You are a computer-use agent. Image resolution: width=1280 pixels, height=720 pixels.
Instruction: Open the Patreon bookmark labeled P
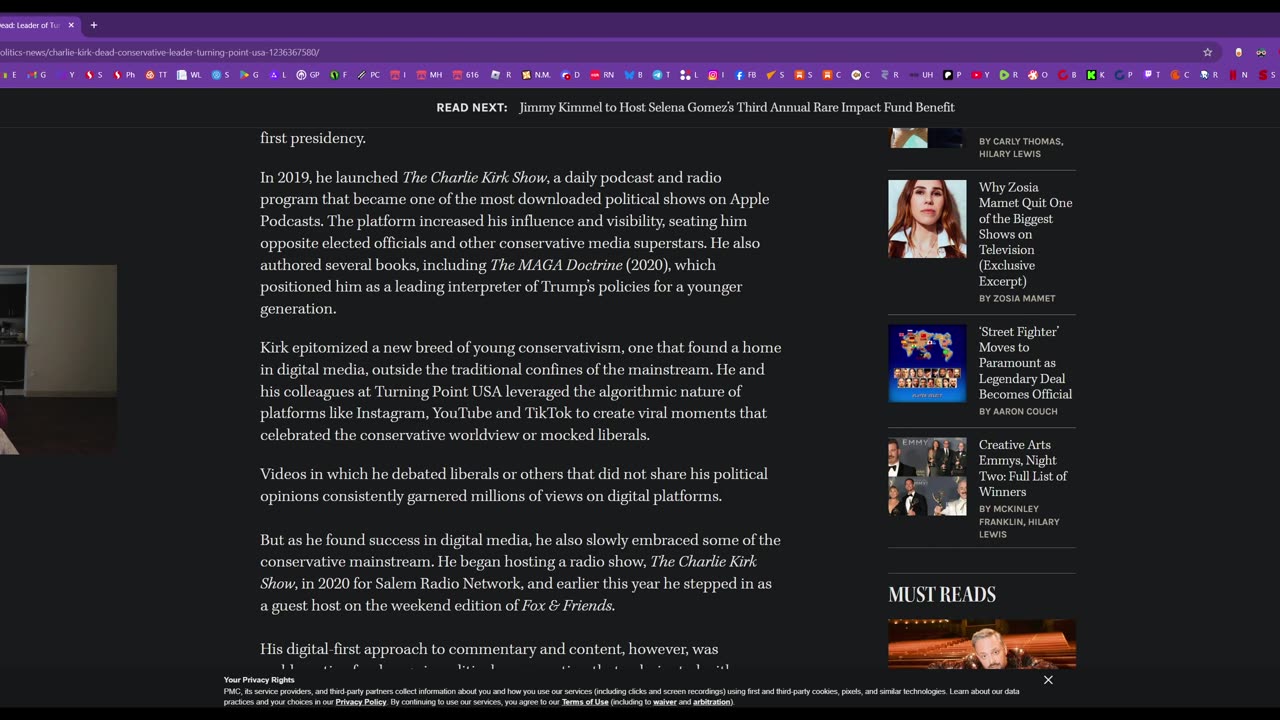[952, 75]
